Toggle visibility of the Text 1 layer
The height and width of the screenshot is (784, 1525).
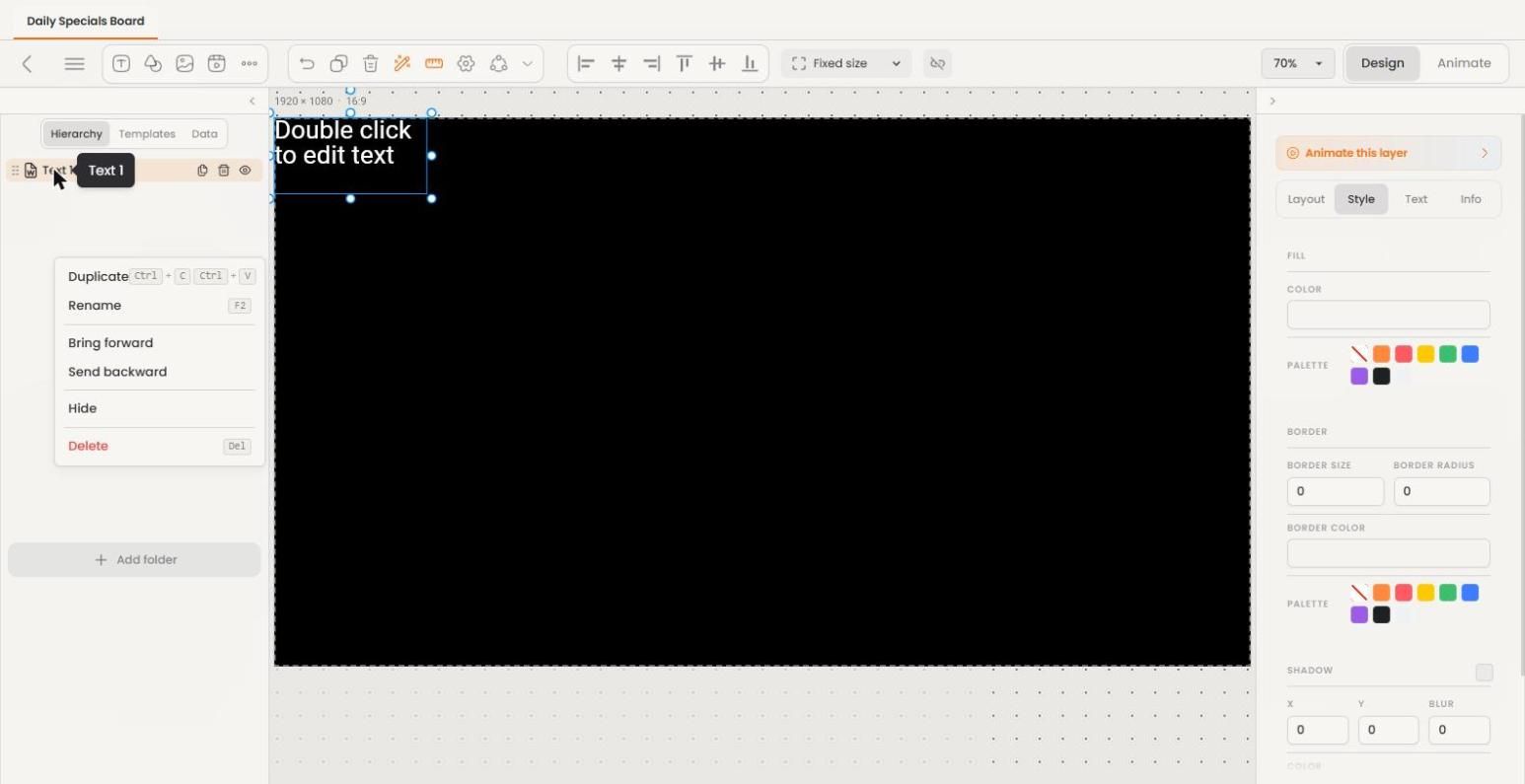tap(246, 171)
